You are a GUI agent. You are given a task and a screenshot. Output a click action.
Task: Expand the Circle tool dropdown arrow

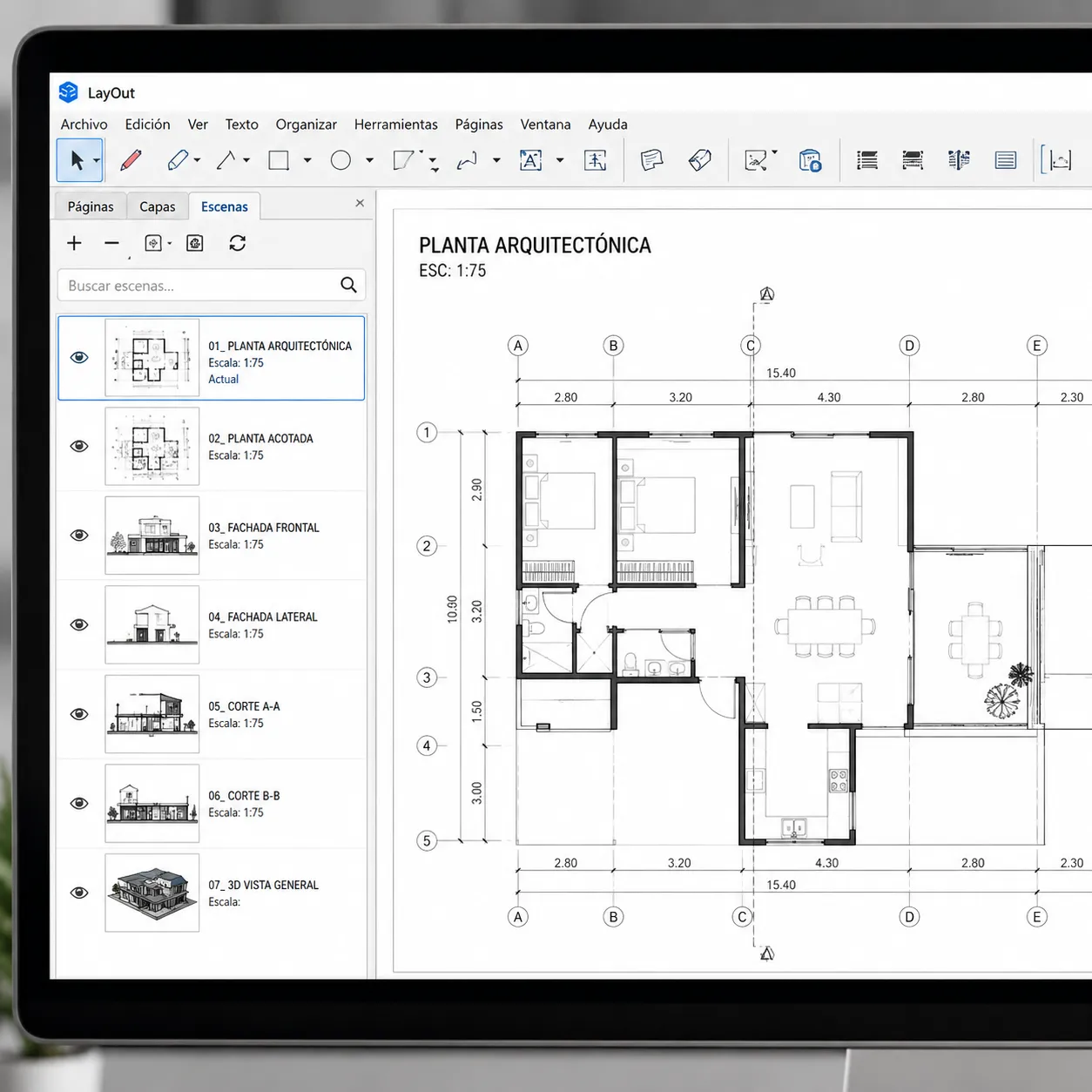pos(370,160)
